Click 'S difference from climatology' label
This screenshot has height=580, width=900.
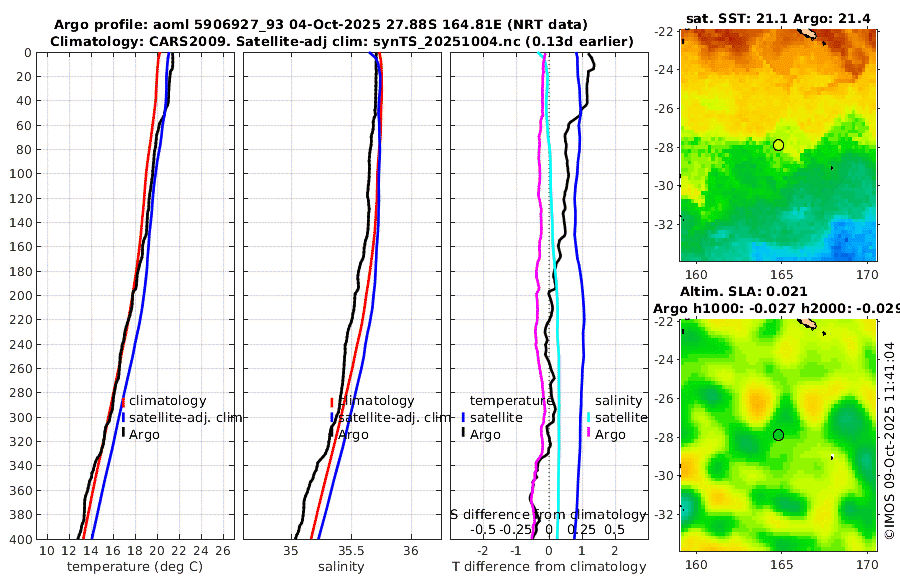548,514
